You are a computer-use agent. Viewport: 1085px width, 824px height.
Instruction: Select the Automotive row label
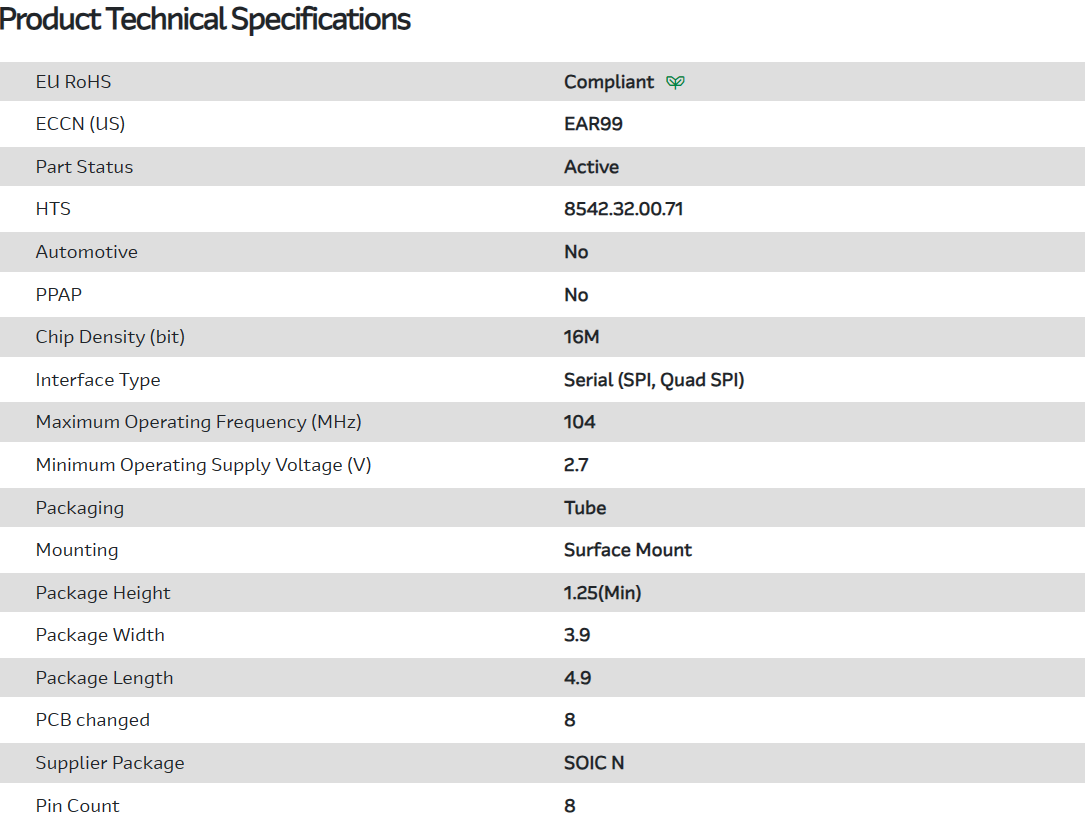[86, 252]
